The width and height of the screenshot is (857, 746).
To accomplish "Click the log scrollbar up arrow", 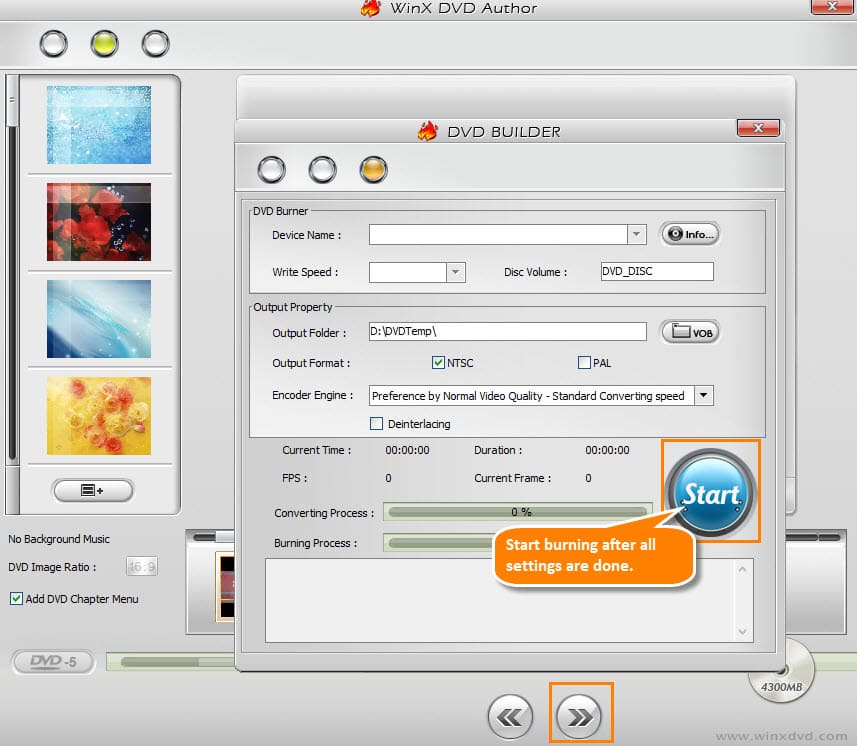I will coord(742,569).
